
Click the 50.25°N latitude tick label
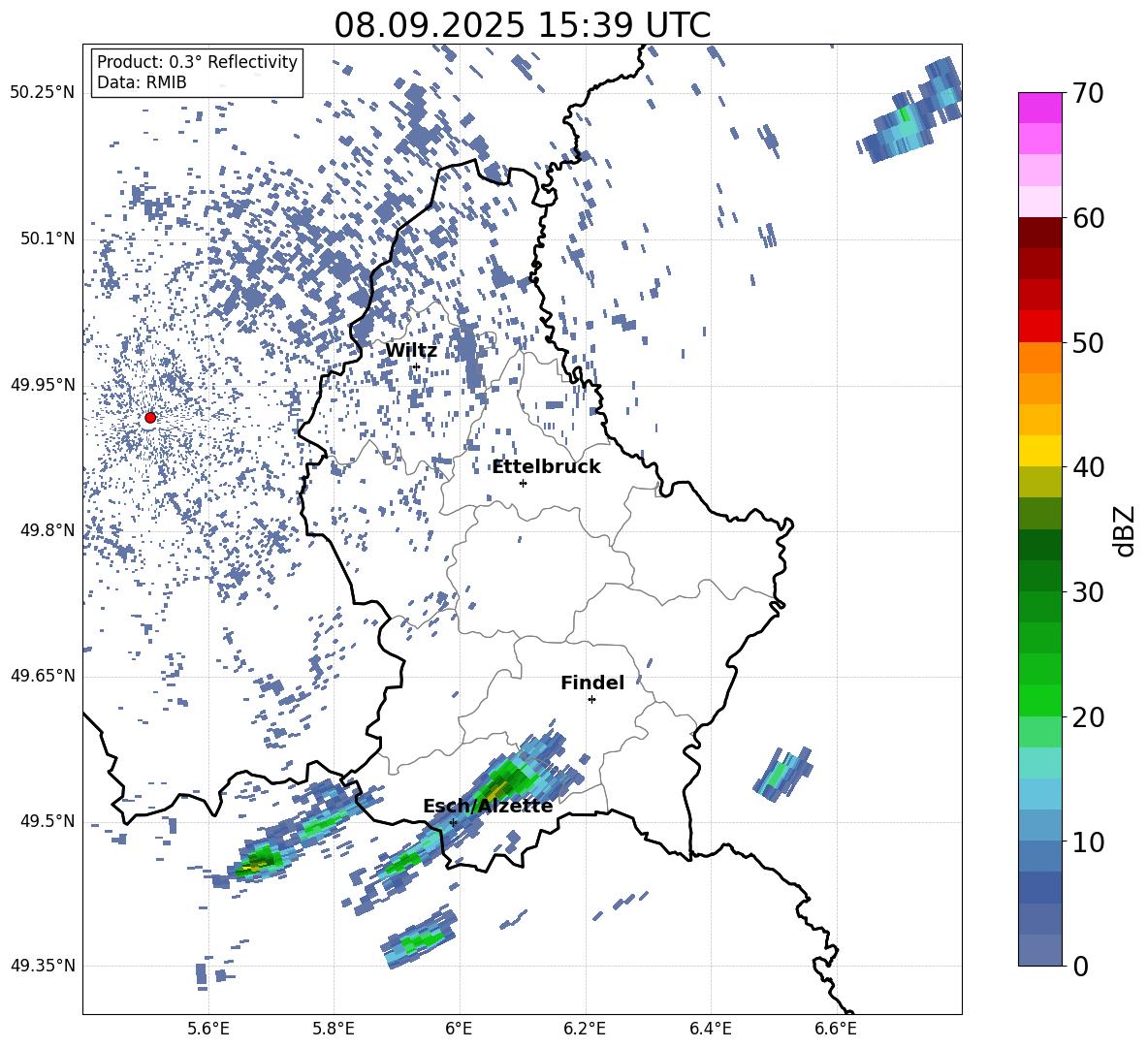click(43, 93)
